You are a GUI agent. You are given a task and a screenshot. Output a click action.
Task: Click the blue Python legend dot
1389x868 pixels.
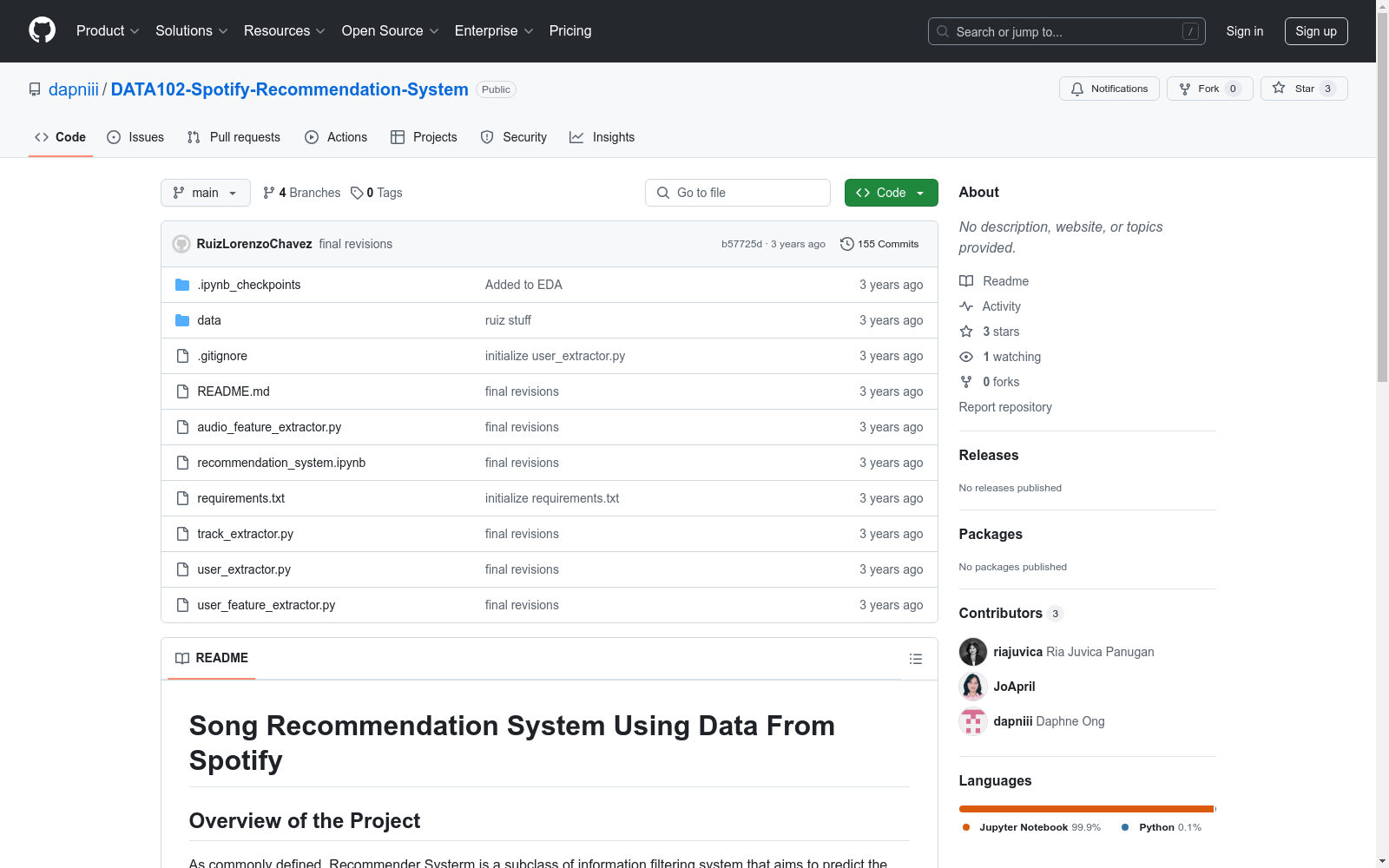point(1125,827)
